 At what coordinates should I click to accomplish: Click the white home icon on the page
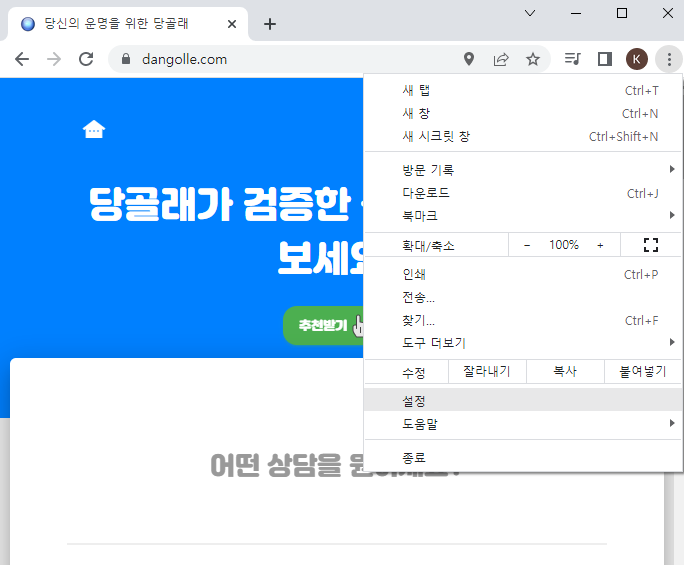tap(94, 129)
